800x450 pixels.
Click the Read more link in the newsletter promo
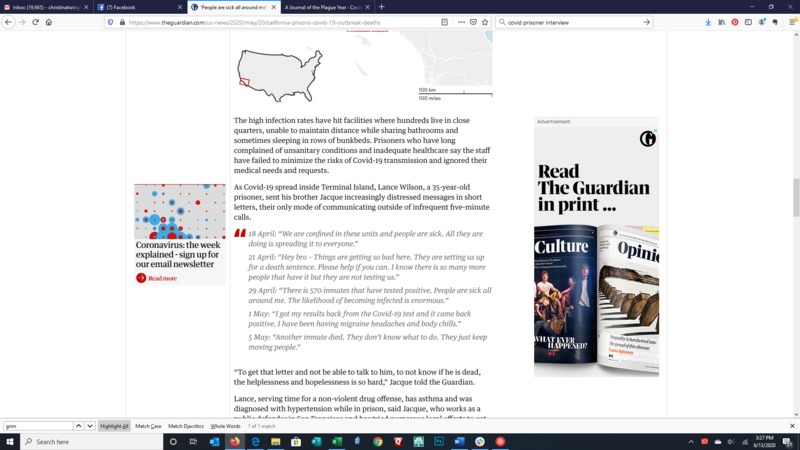[162, 278]
